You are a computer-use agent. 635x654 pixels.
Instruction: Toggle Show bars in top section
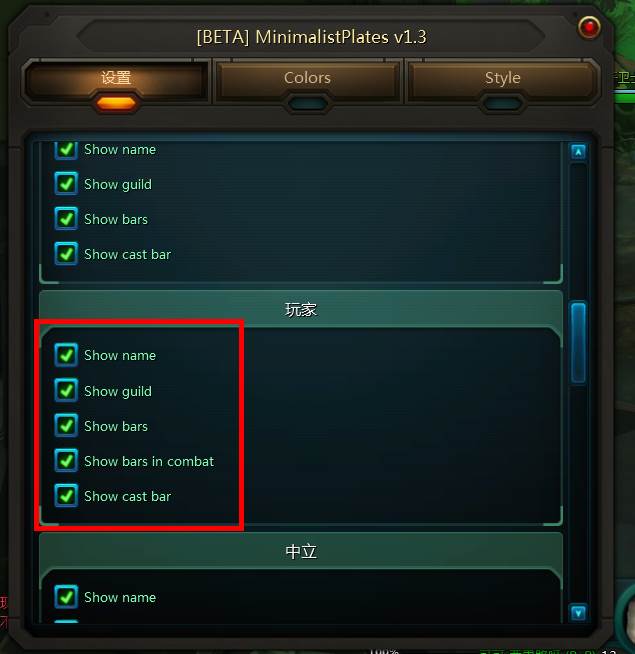(x=66, y=219)
